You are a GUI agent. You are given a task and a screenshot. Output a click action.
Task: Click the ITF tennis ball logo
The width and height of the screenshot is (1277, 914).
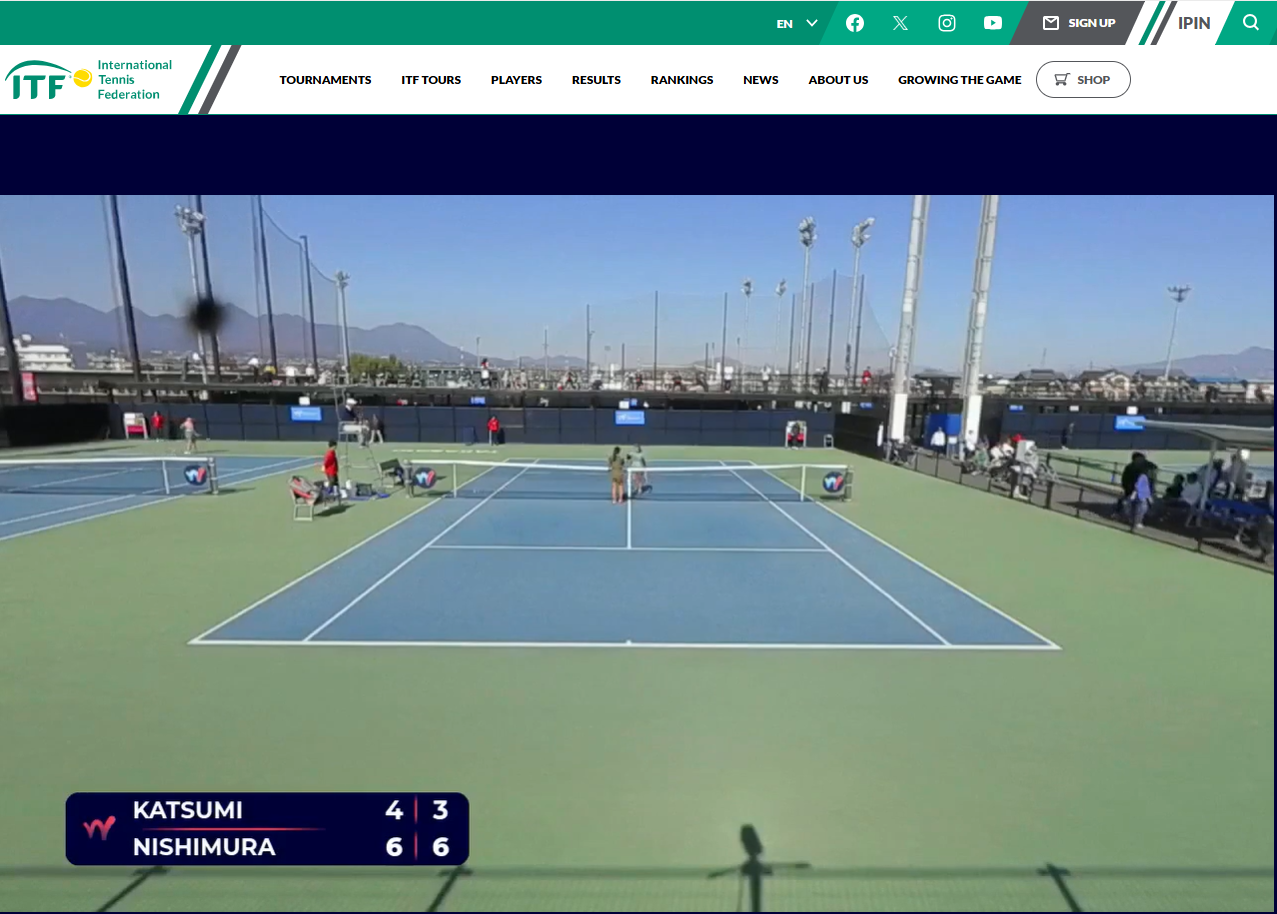click(82, 78)
